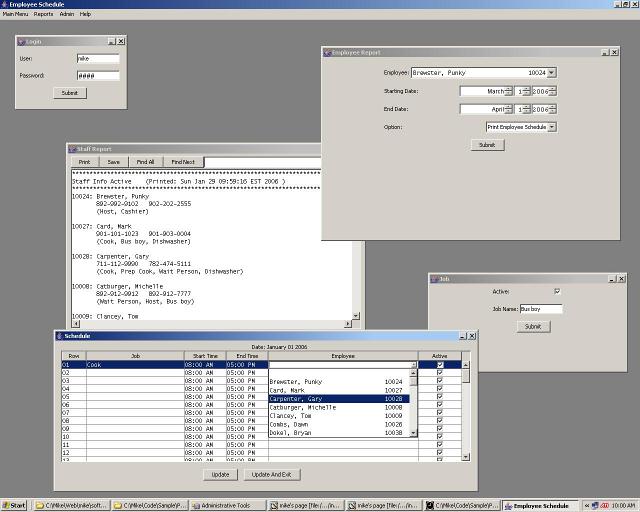
Task: Click the Job Name field
Action: pyautogui.click(x=541, y=309)
